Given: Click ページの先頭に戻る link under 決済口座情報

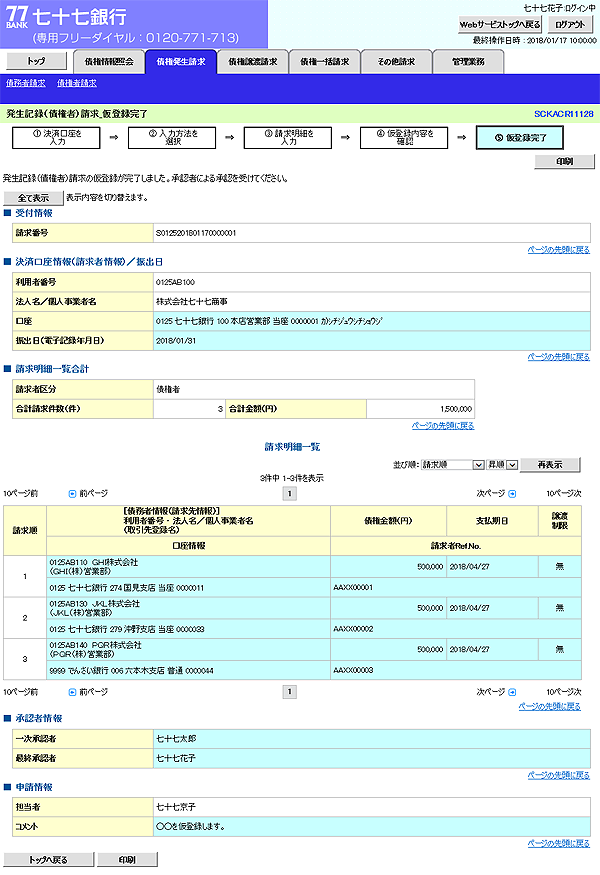Looking at the screenshot, I should click(x=559, y=357).
